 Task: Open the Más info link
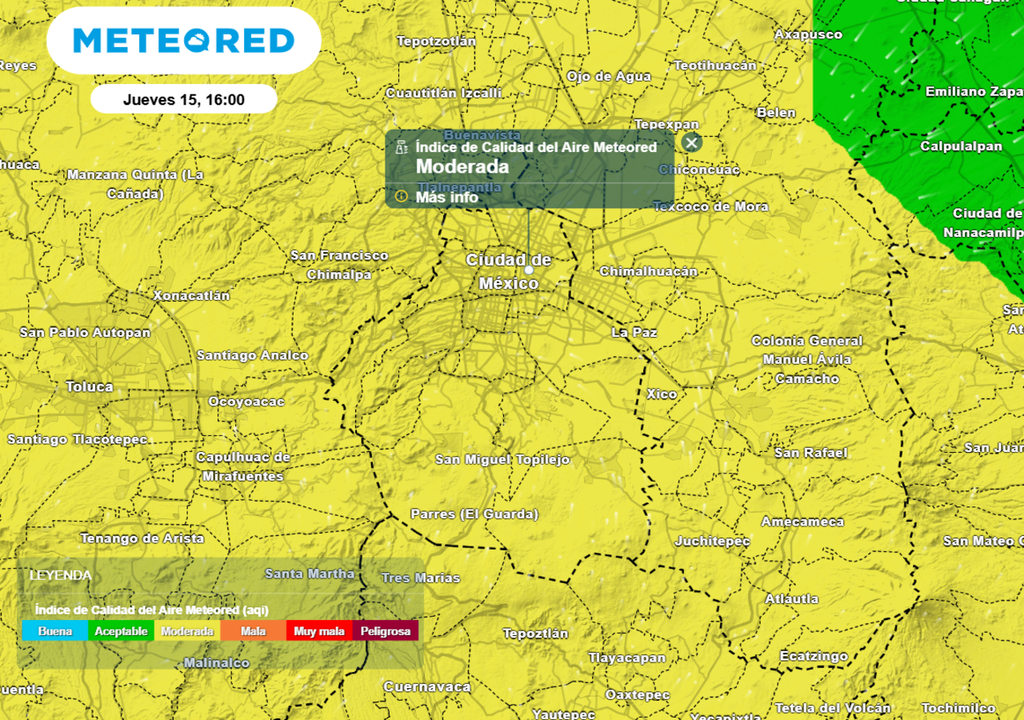tap(447, 197)
